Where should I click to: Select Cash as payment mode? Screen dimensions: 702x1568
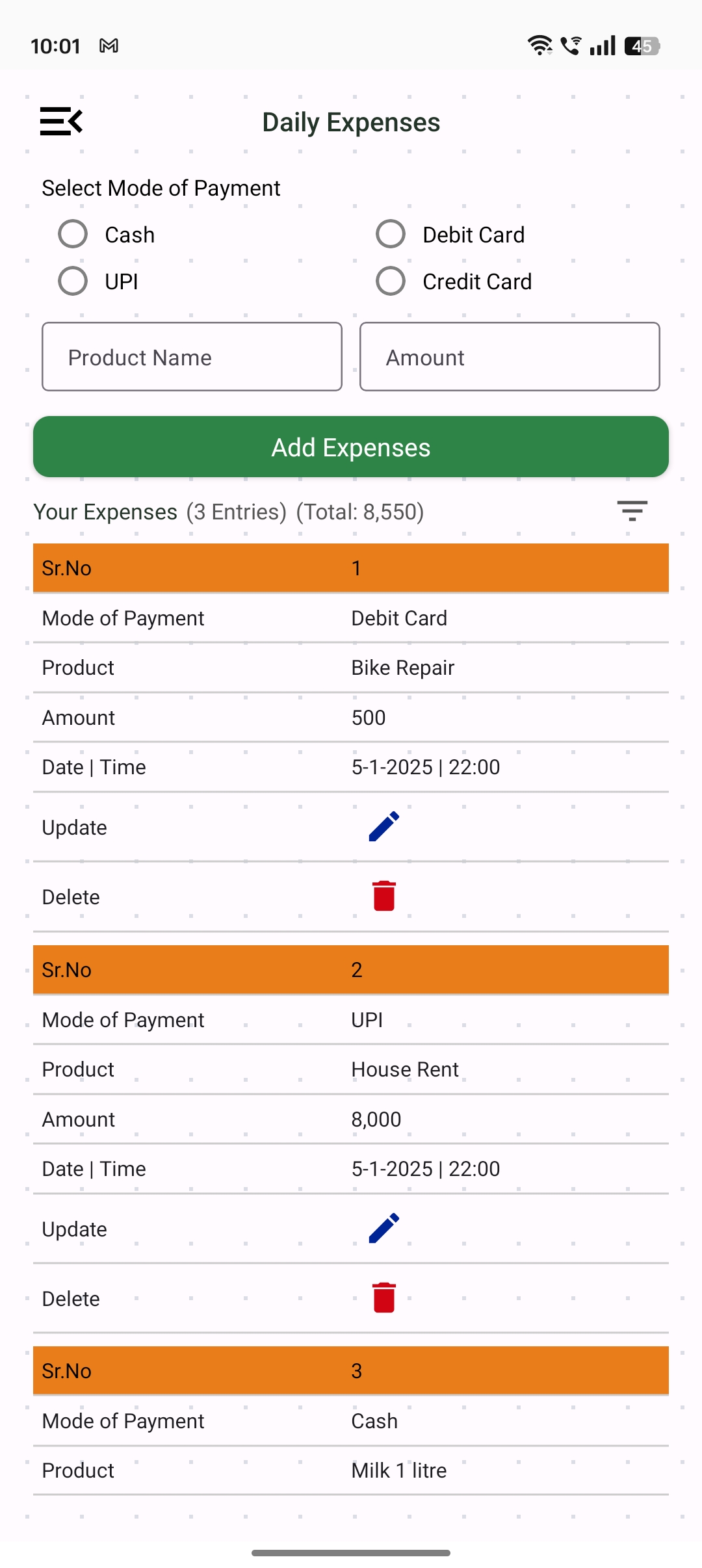73,234
